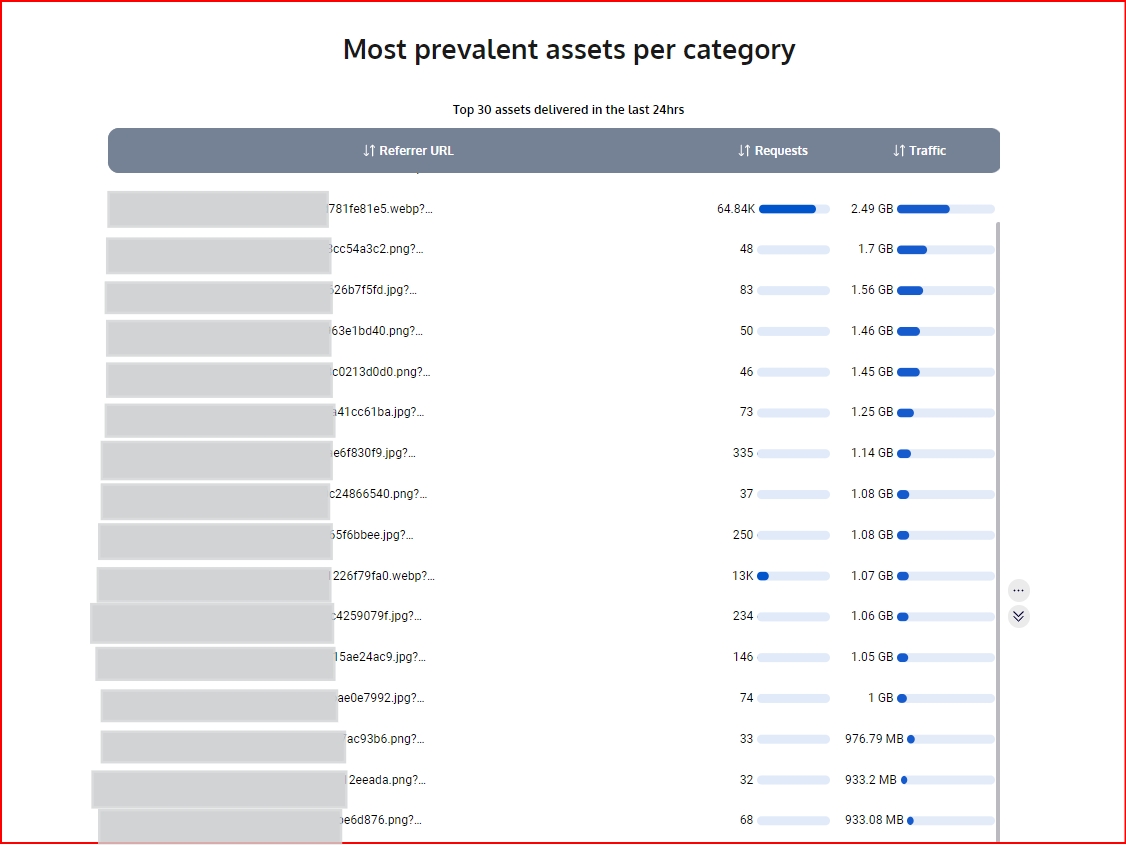The image size is (1126, 845).
Task: Click the sort arrows beside Requests
Action: coord(744,151)
